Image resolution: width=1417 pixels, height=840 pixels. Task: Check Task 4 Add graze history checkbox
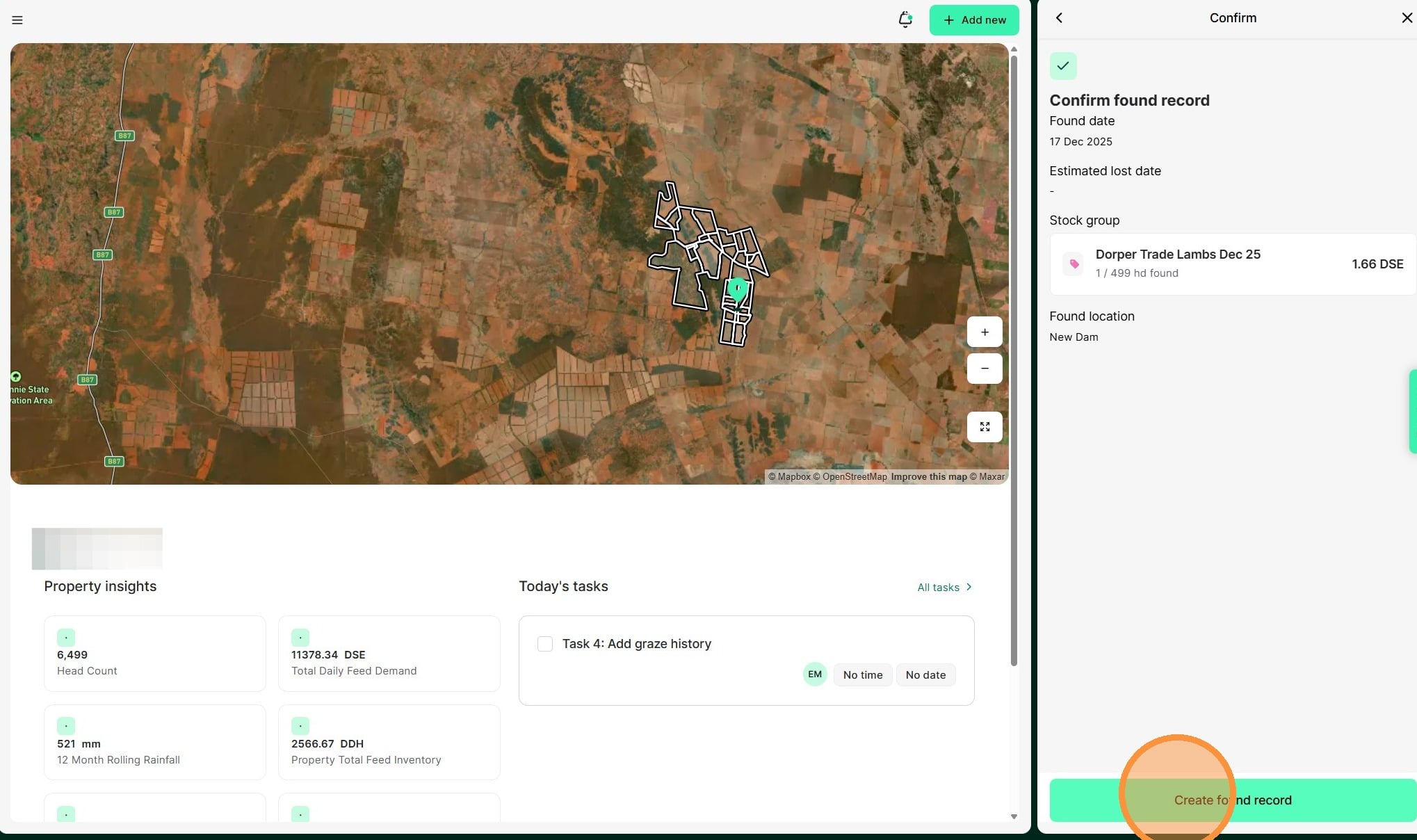pyautogui.click(x=545, y=644)
